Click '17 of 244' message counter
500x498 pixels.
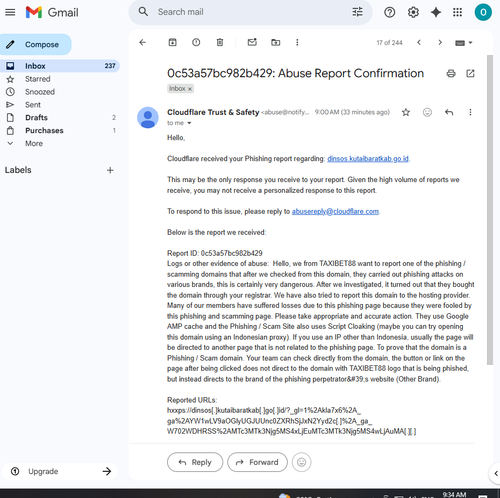(x=389, y=43)
